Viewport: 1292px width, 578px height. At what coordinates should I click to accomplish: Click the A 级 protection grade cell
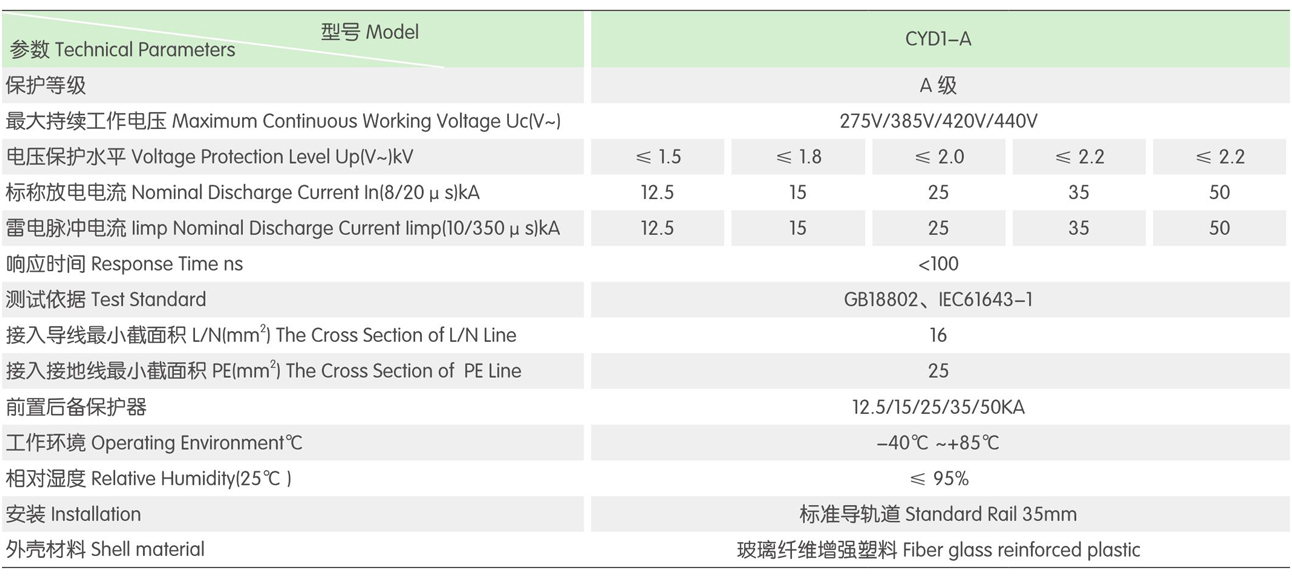point(937,86)
